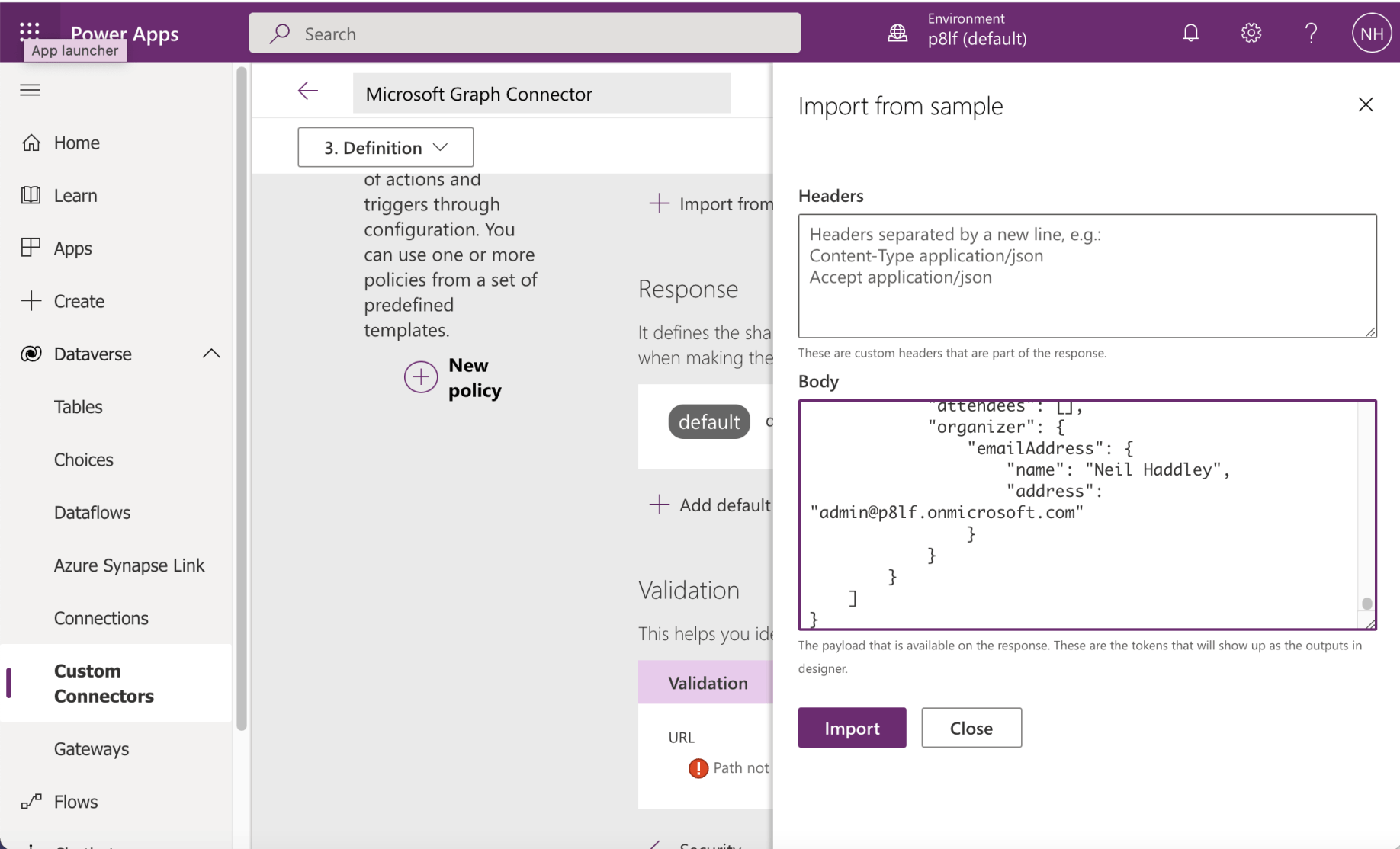
Task: Click the notifications bell icon
Action: click(x=1190, y=33)
